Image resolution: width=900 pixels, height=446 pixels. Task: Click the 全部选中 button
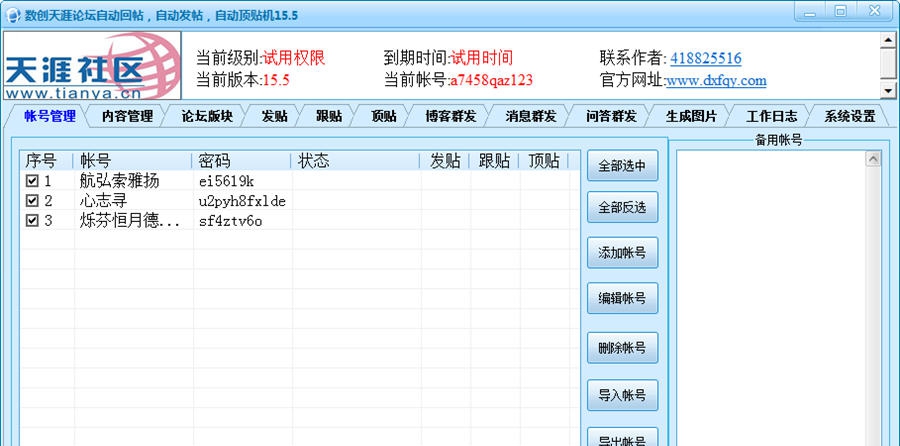point(622,166)
